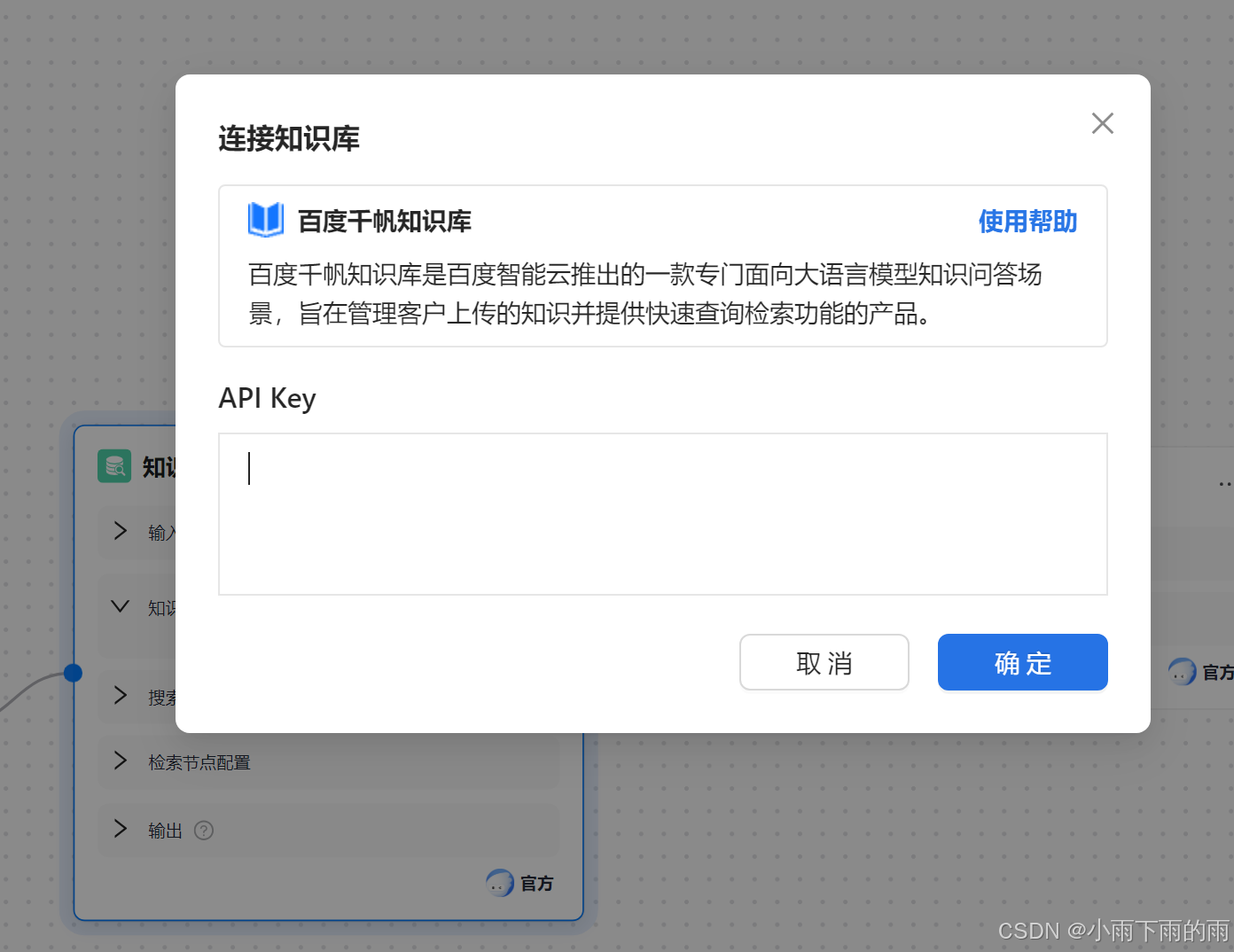Select the 连接知识库 dialog title

pyautogui.click(x=288, y=138)
